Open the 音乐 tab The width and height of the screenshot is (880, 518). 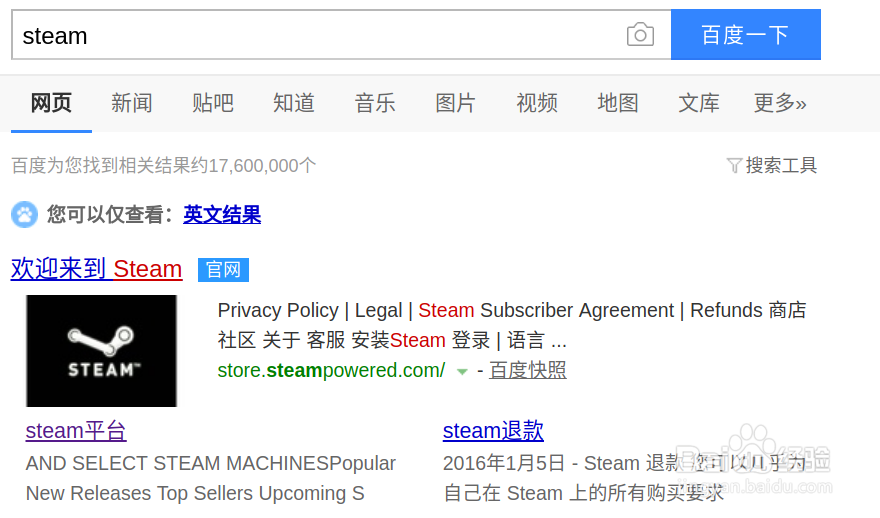tap(375, 103)
